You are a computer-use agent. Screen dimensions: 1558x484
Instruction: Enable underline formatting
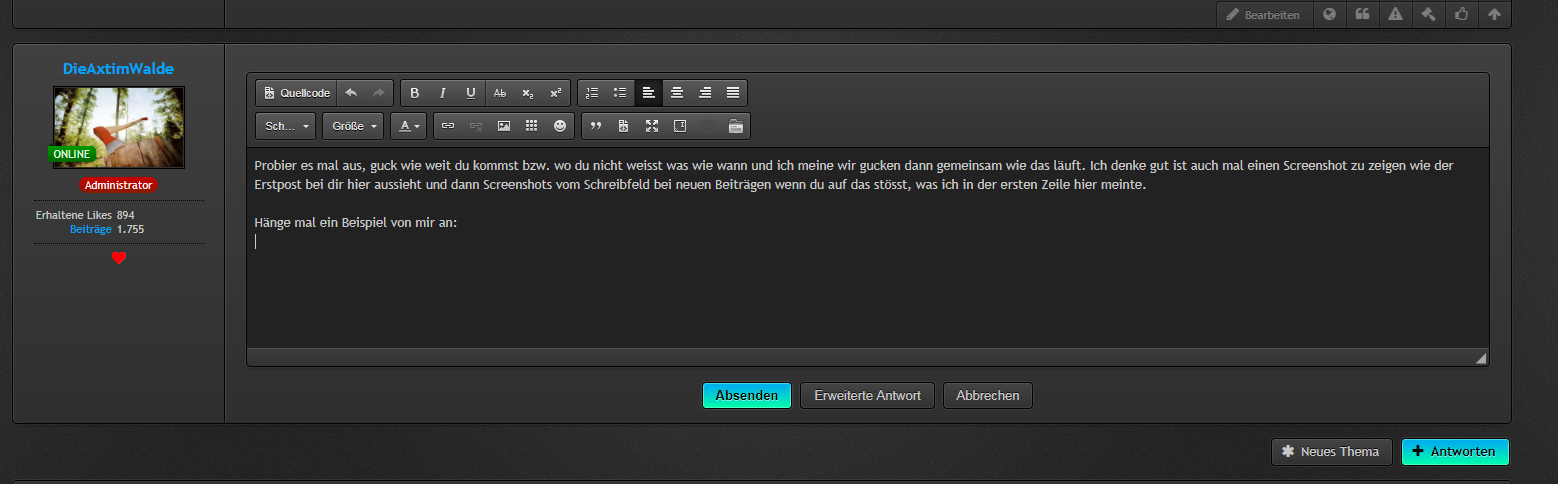(x=471, y=93)
